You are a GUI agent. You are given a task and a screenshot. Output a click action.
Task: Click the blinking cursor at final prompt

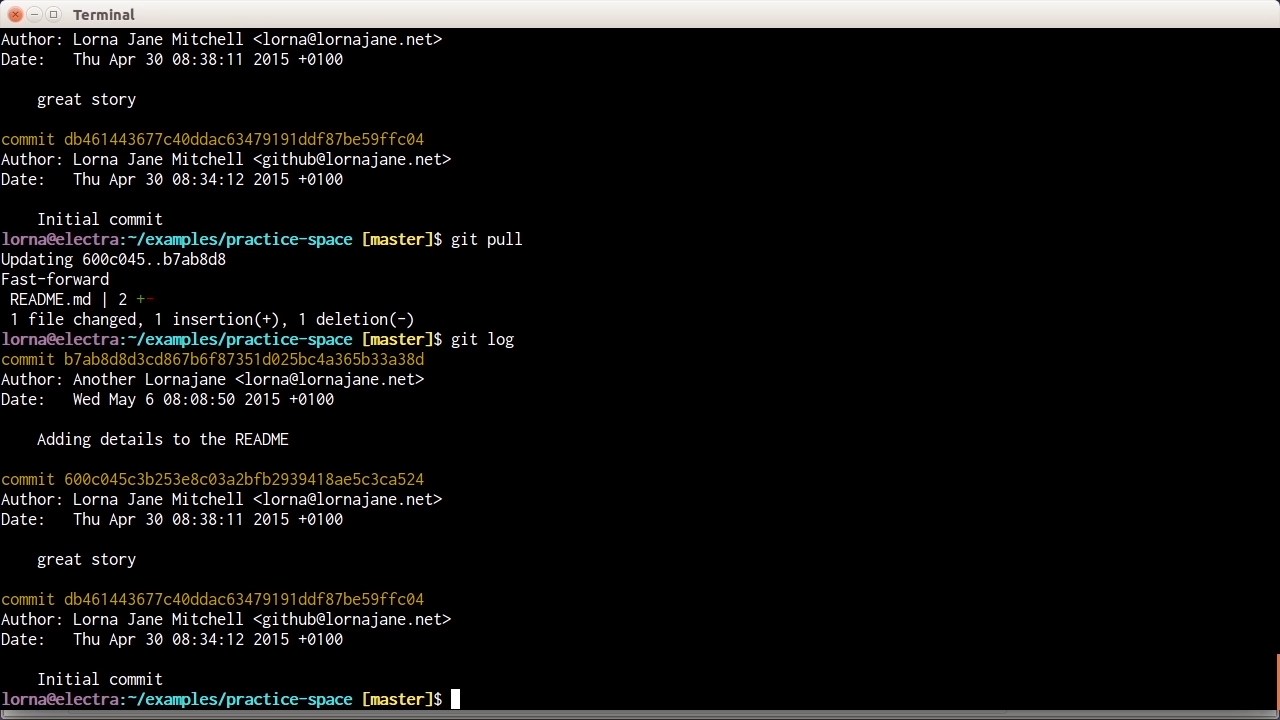point(455,699)
